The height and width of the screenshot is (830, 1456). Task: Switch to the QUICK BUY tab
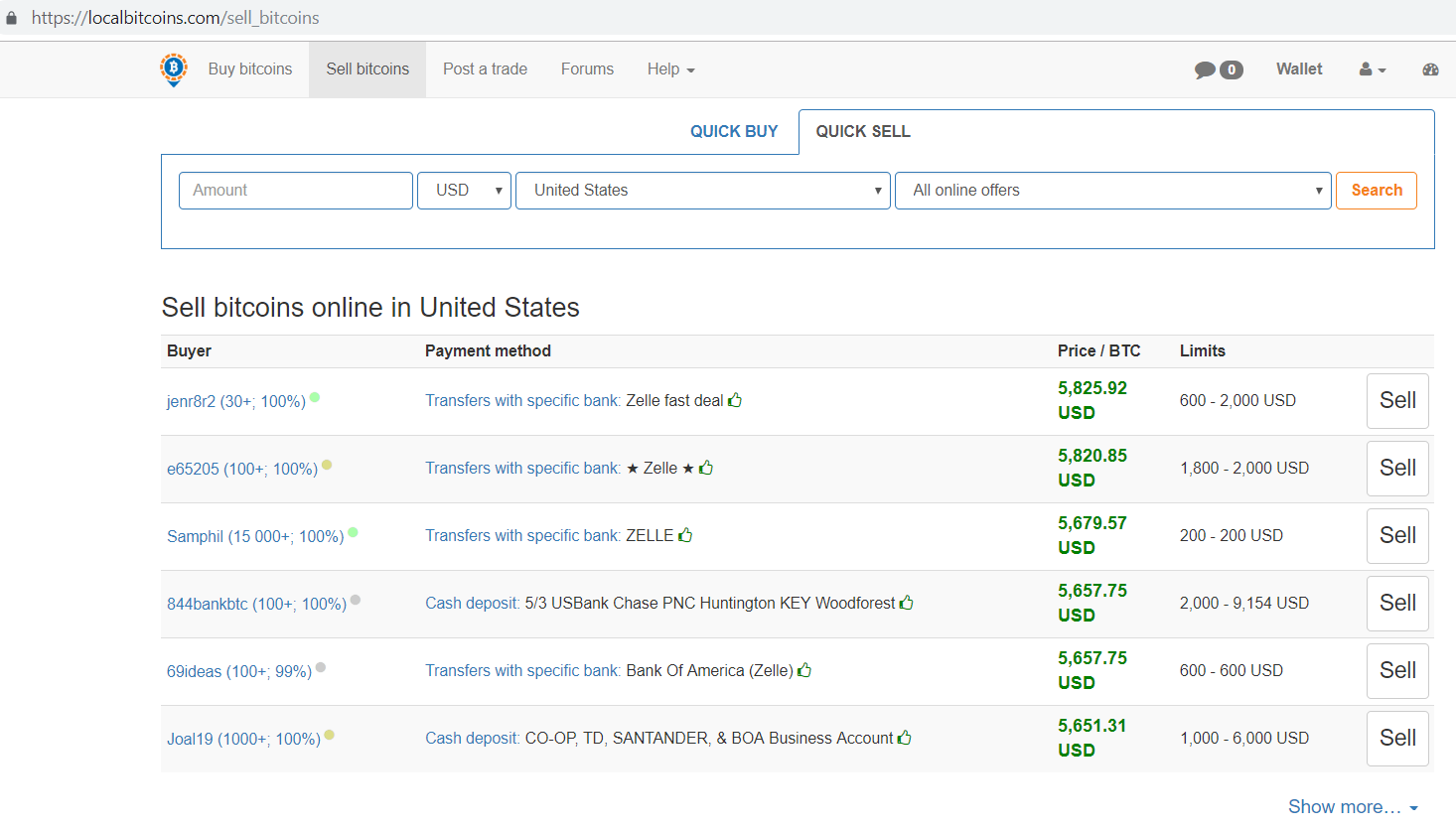point(734,131)
